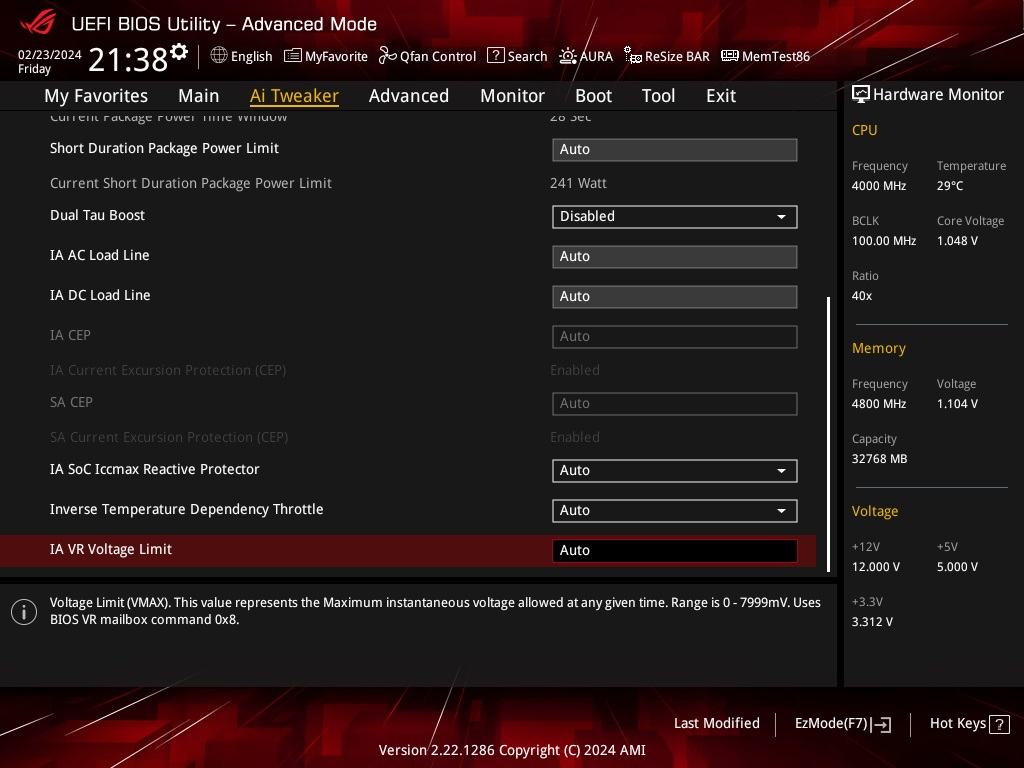This screenshot has height=768, width=1024.
Task: Select the IA AC Load Line label
Action: point(99,255)
